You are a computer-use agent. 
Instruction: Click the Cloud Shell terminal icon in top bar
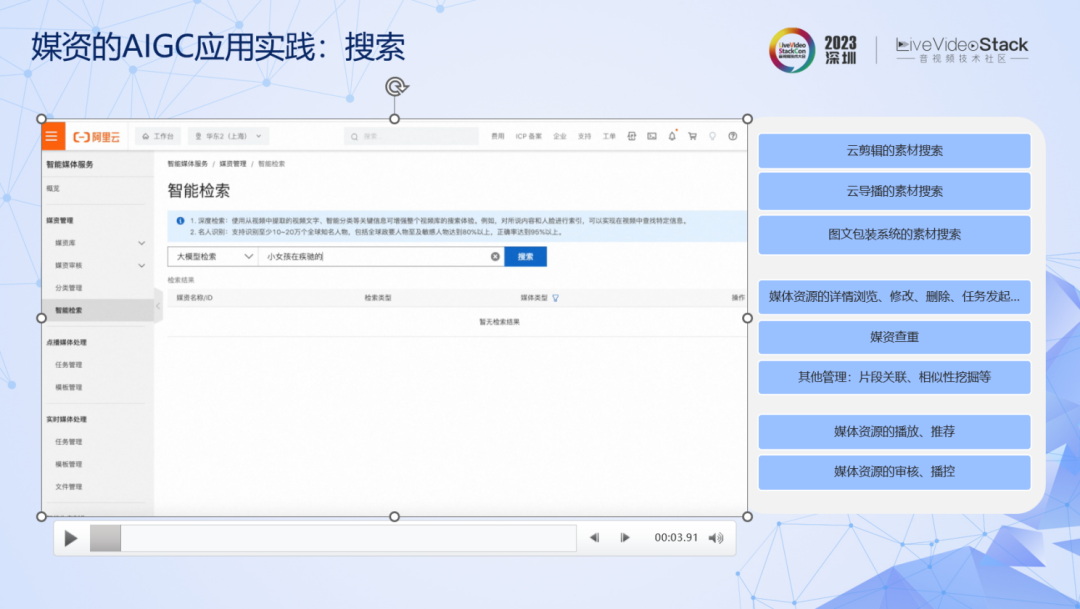[x=652, y=136]
